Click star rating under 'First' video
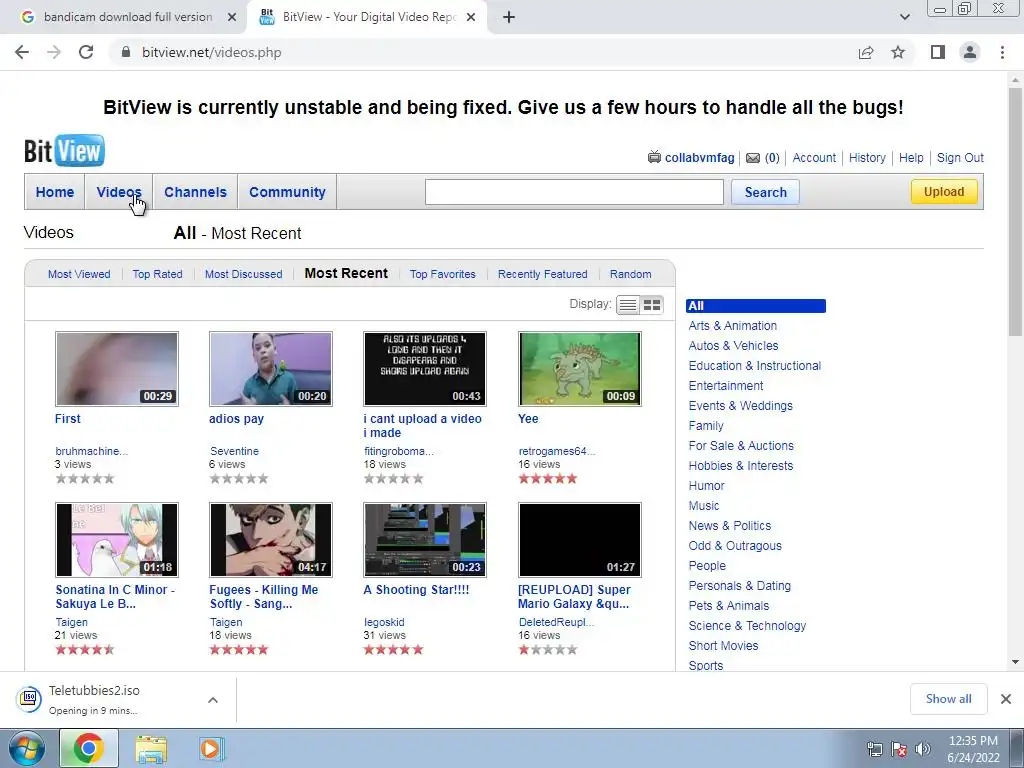The height and width of the screenshot is (768, 1024). [85, 479]
